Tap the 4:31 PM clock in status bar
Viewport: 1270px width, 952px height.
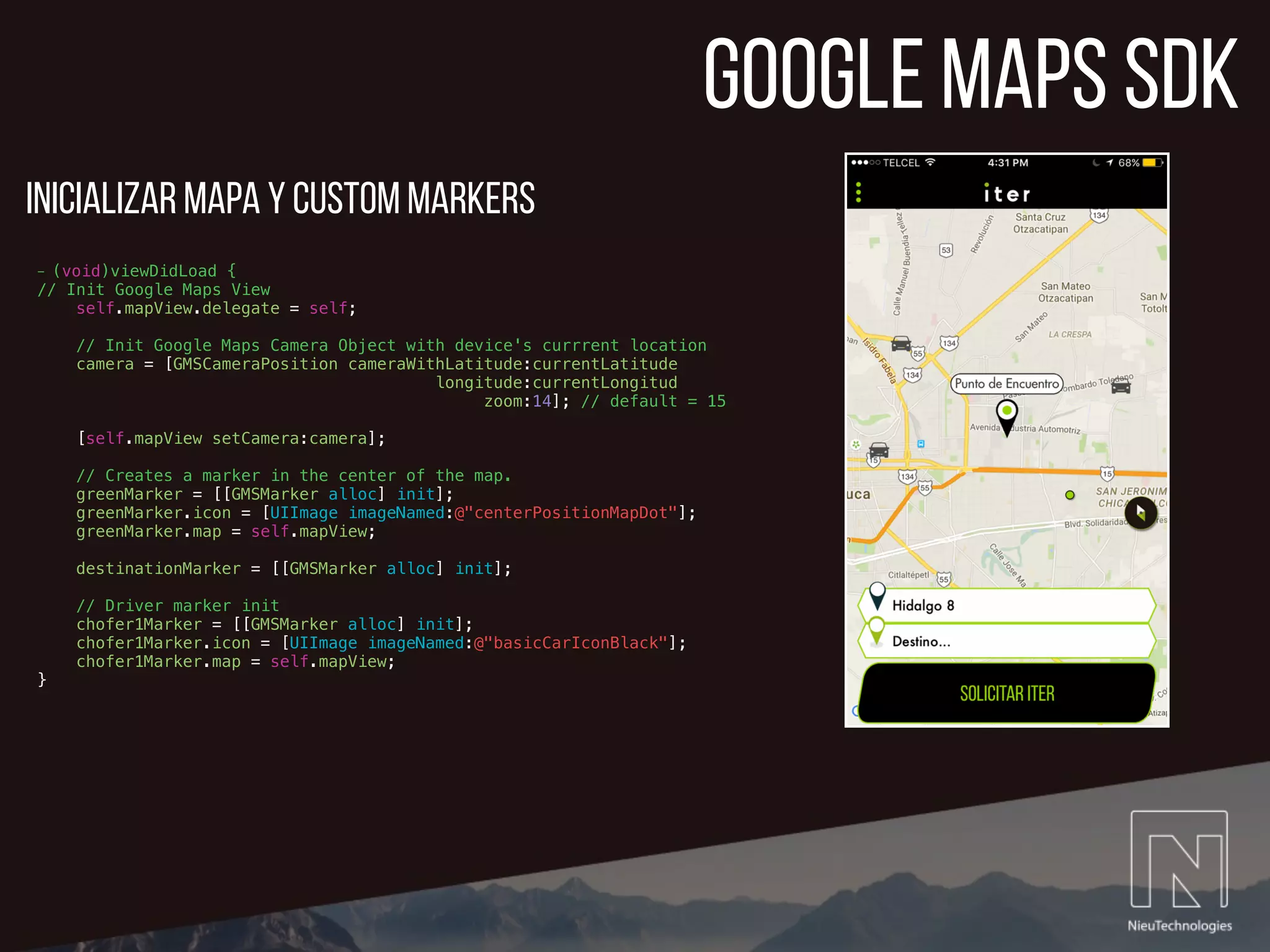pyautogui.click(x=1008, y=162)
